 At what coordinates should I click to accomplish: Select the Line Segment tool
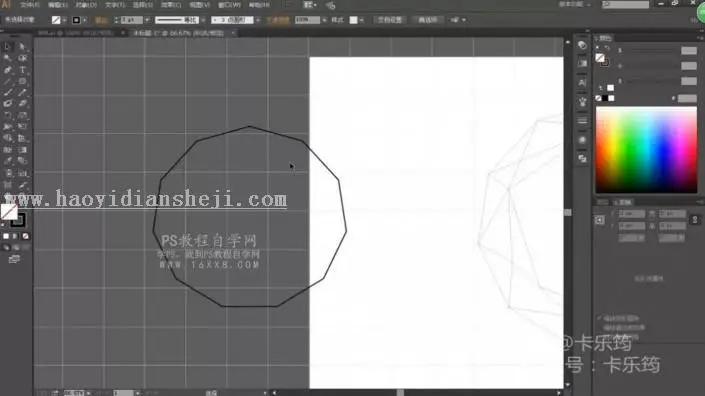pyautogui.click(x=8, y=81)
